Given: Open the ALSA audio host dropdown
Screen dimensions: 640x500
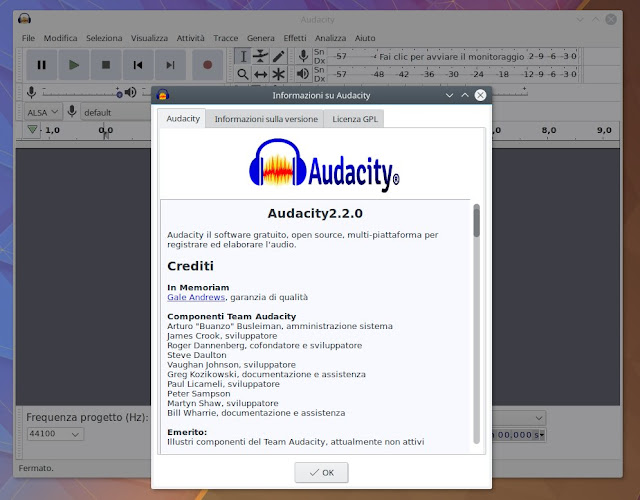Looking at the screenshot, I should [x=43, y=112].
